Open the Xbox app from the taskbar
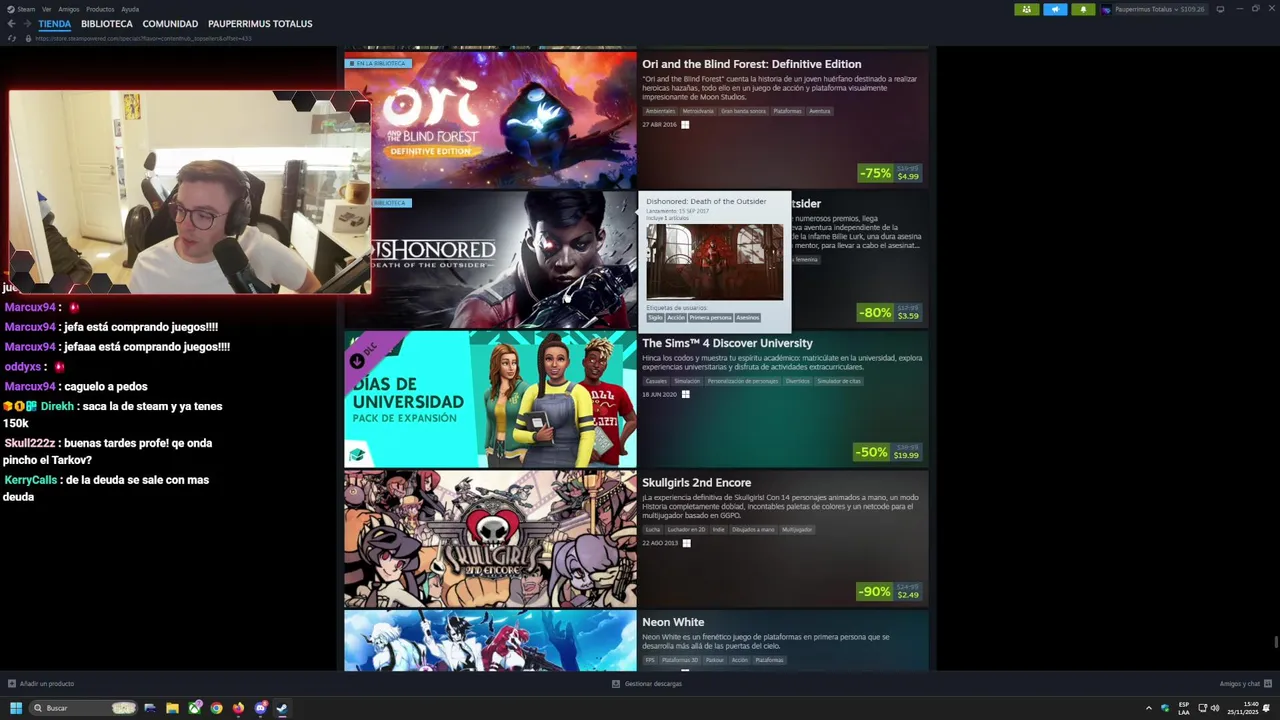 tap(194, 708)
